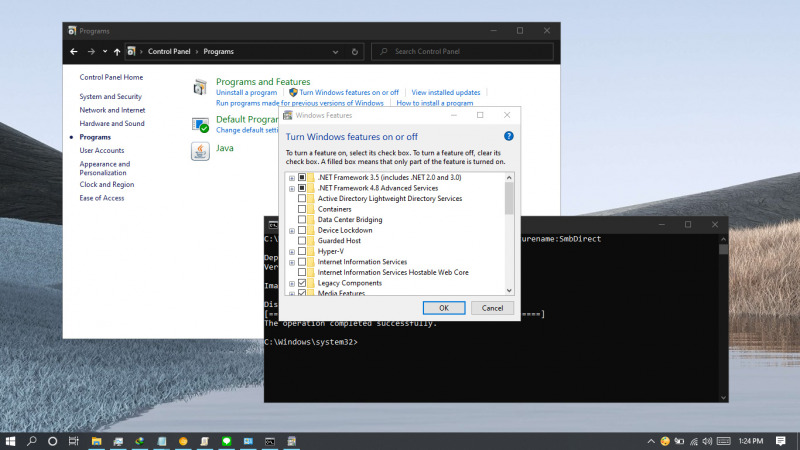The height and width of the screenshot is (450, 800).
Task: Click OK in Windows Features dialog
Action: coord(444,308)
